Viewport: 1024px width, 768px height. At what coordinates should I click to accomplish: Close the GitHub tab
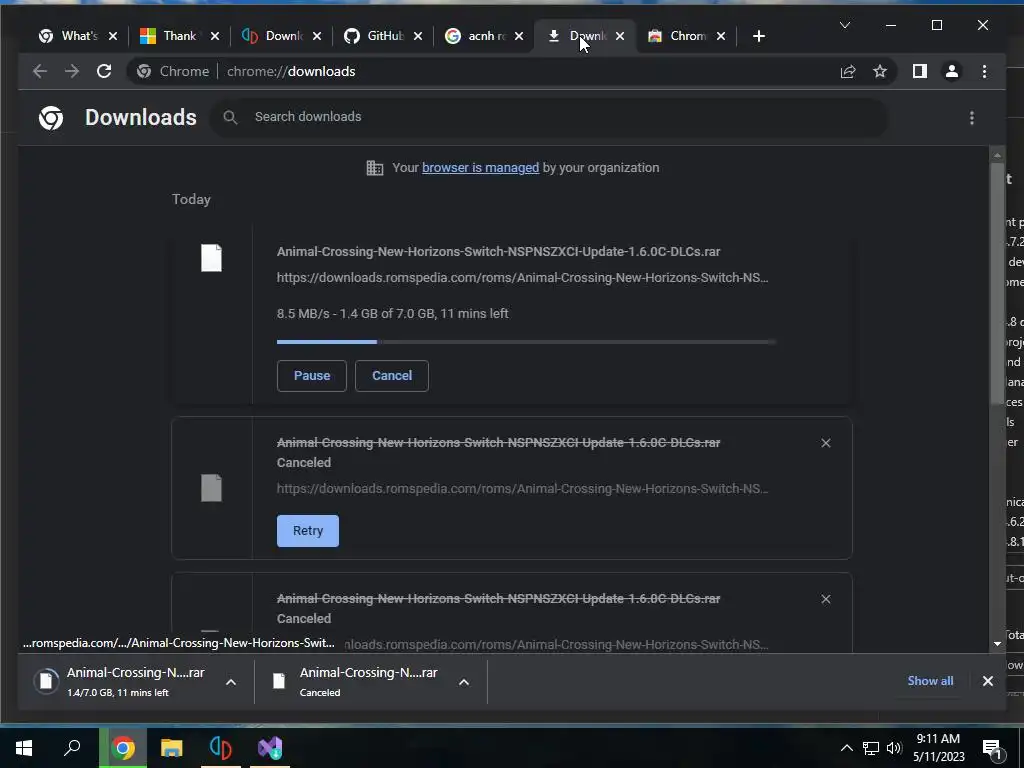(x=418, y=36)
